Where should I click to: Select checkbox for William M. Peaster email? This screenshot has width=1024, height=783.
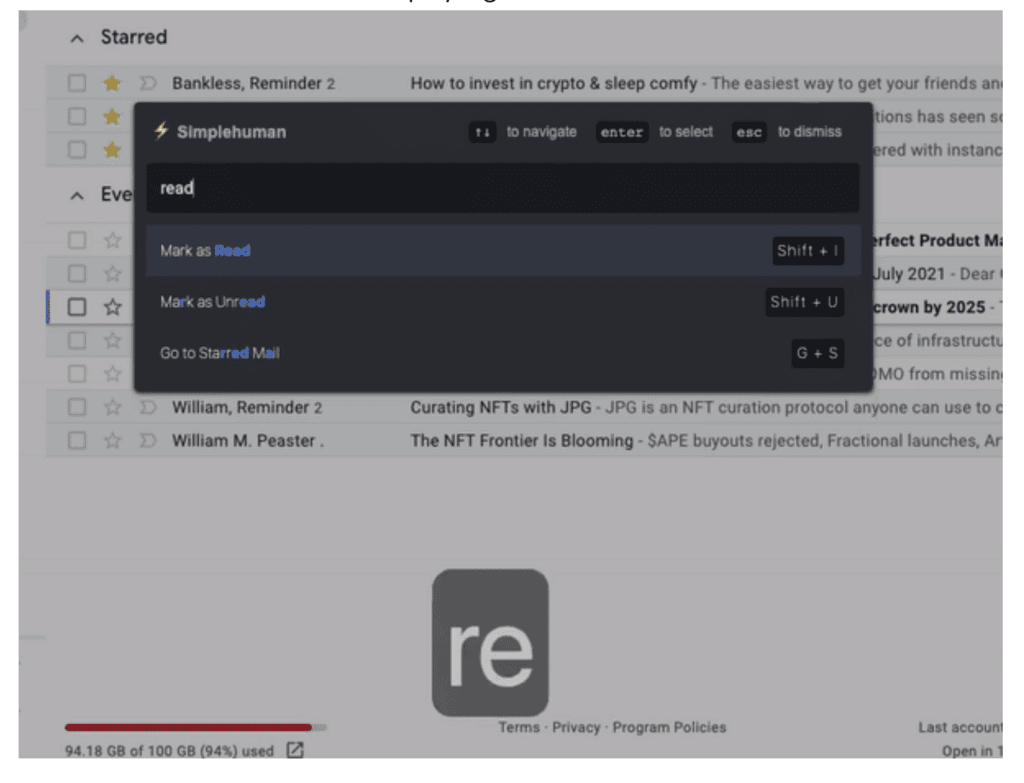pos(77,440)
